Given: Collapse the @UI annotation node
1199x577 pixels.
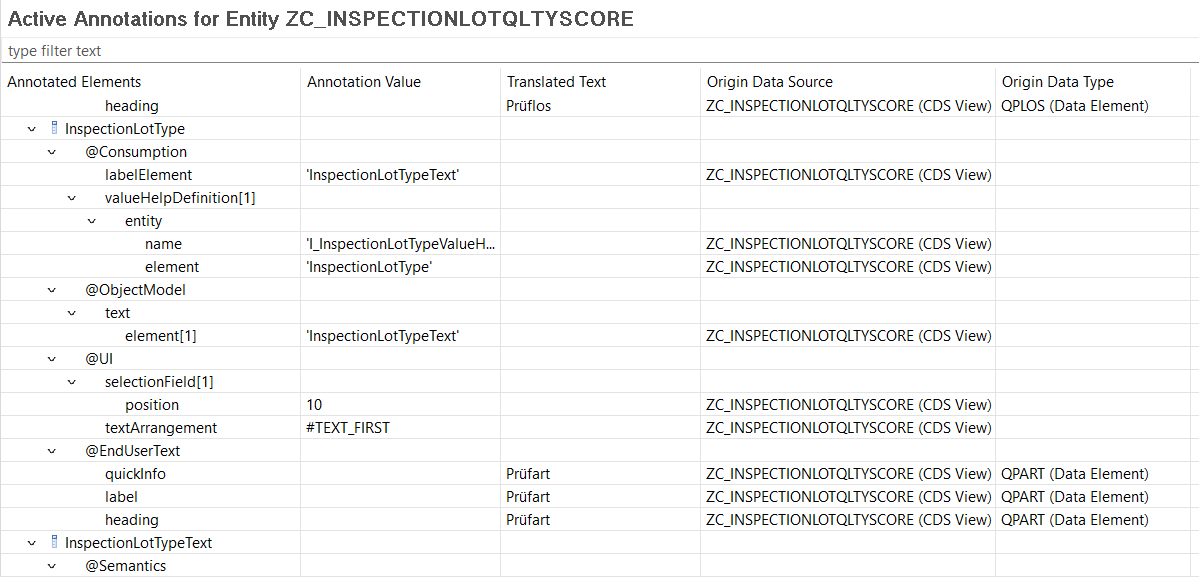Looking at the screenshot, I should (x=52, y=358).
